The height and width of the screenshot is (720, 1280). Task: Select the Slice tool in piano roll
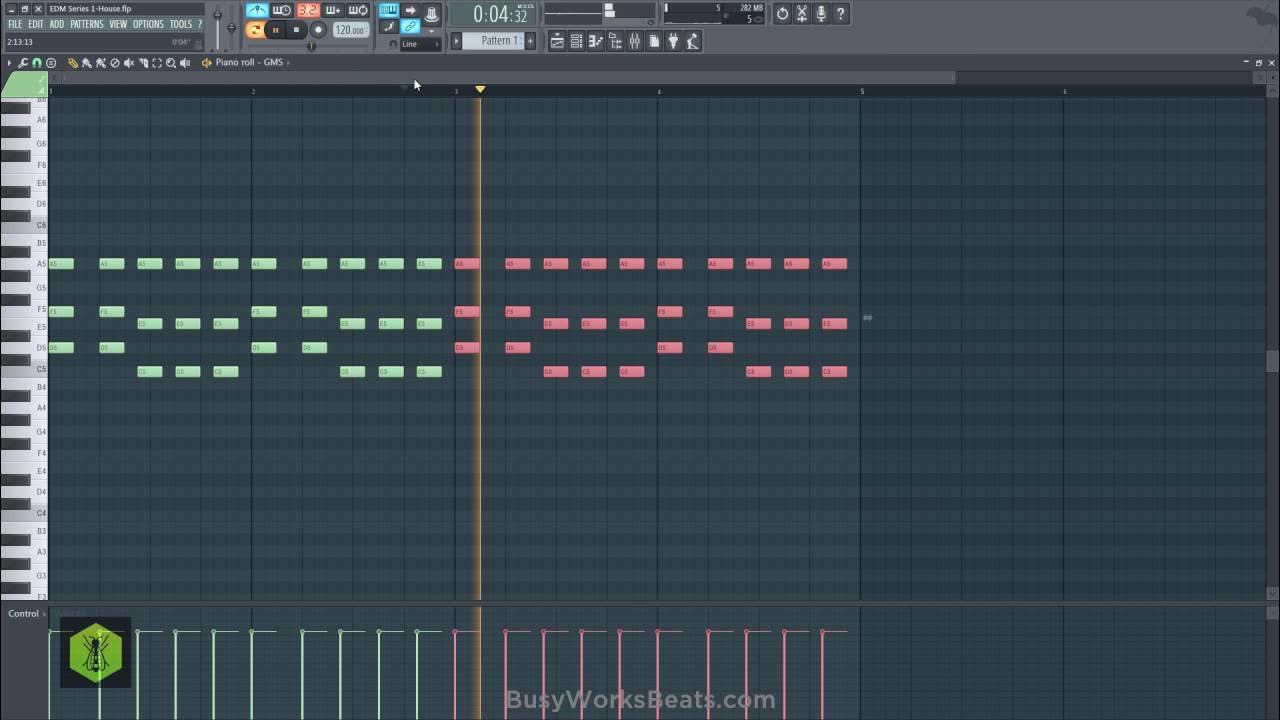click(x=143, y=62)
